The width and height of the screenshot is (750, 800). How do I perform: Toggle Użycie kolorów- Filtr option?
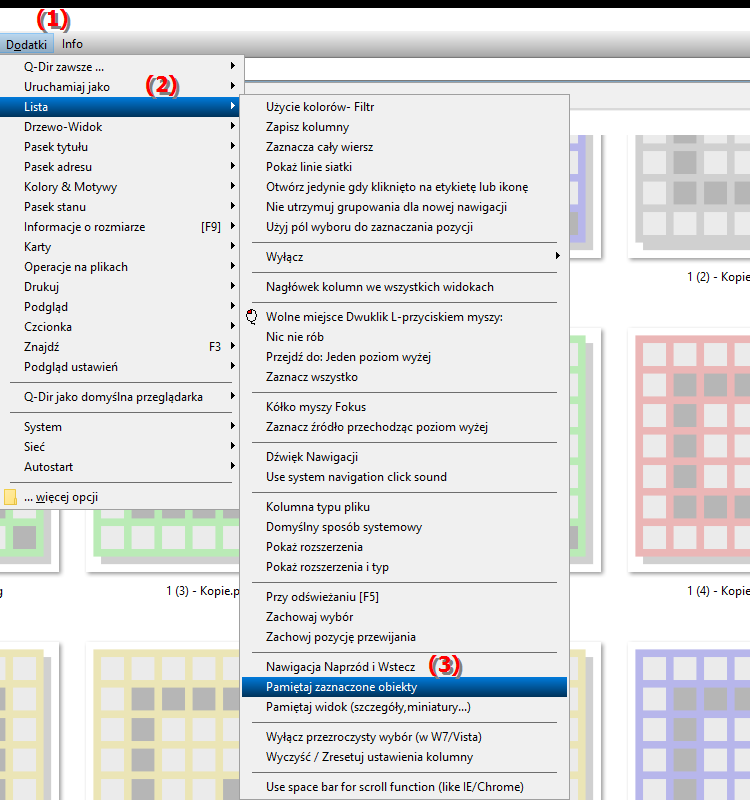(x=404, y=107)
